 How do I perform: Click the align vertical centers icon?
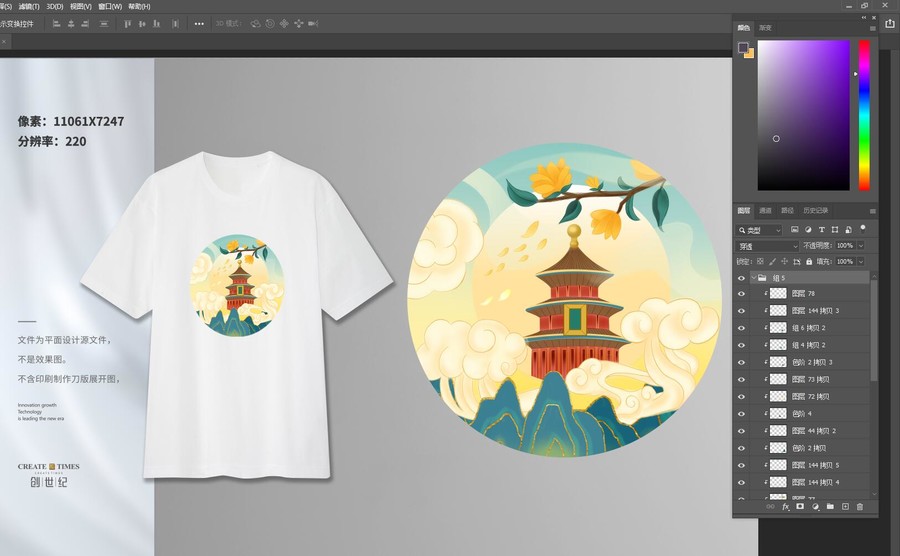click(x=142, y=24)
